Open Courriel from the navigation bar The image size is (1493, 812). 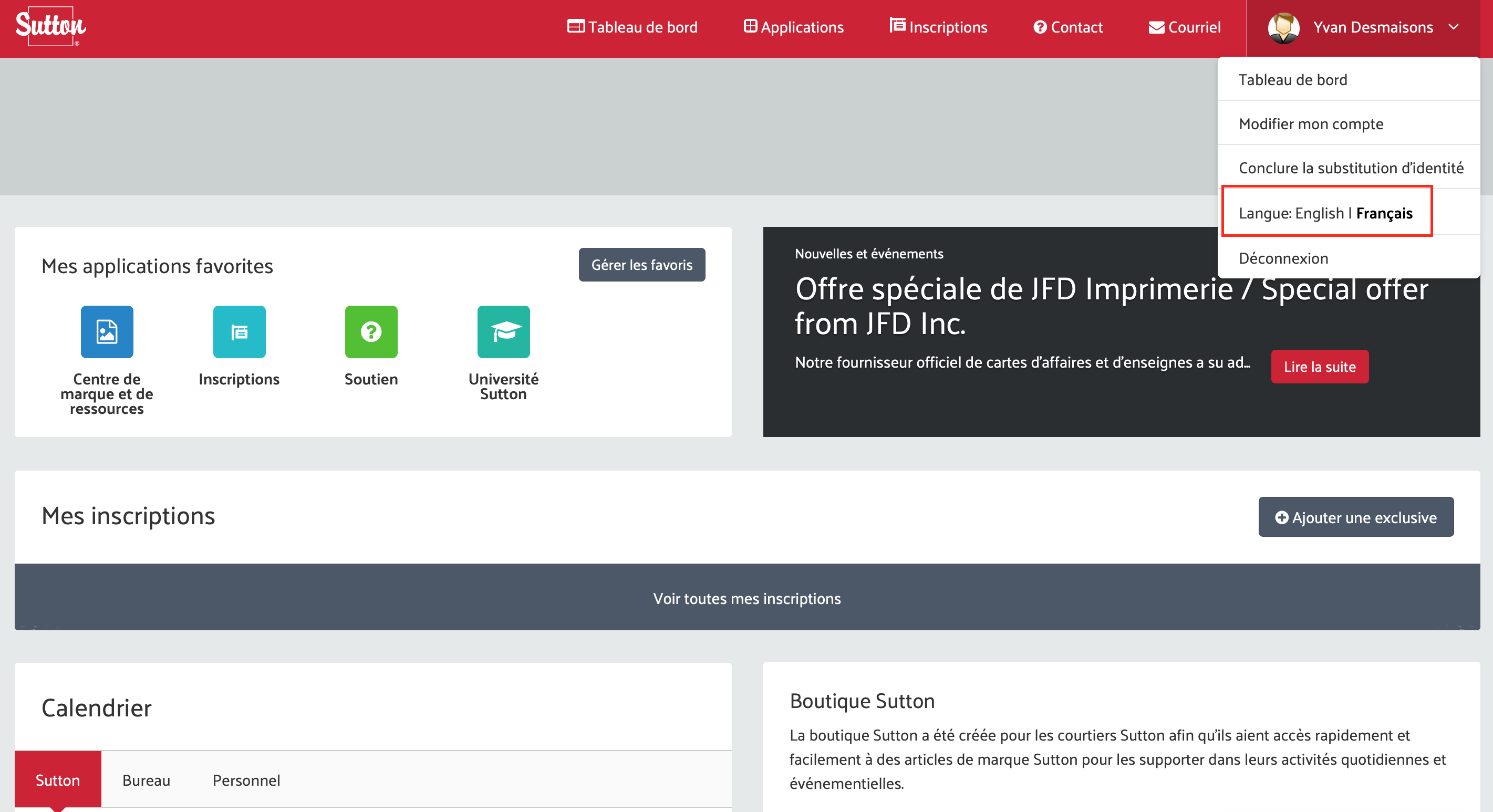click(1184, 27)
